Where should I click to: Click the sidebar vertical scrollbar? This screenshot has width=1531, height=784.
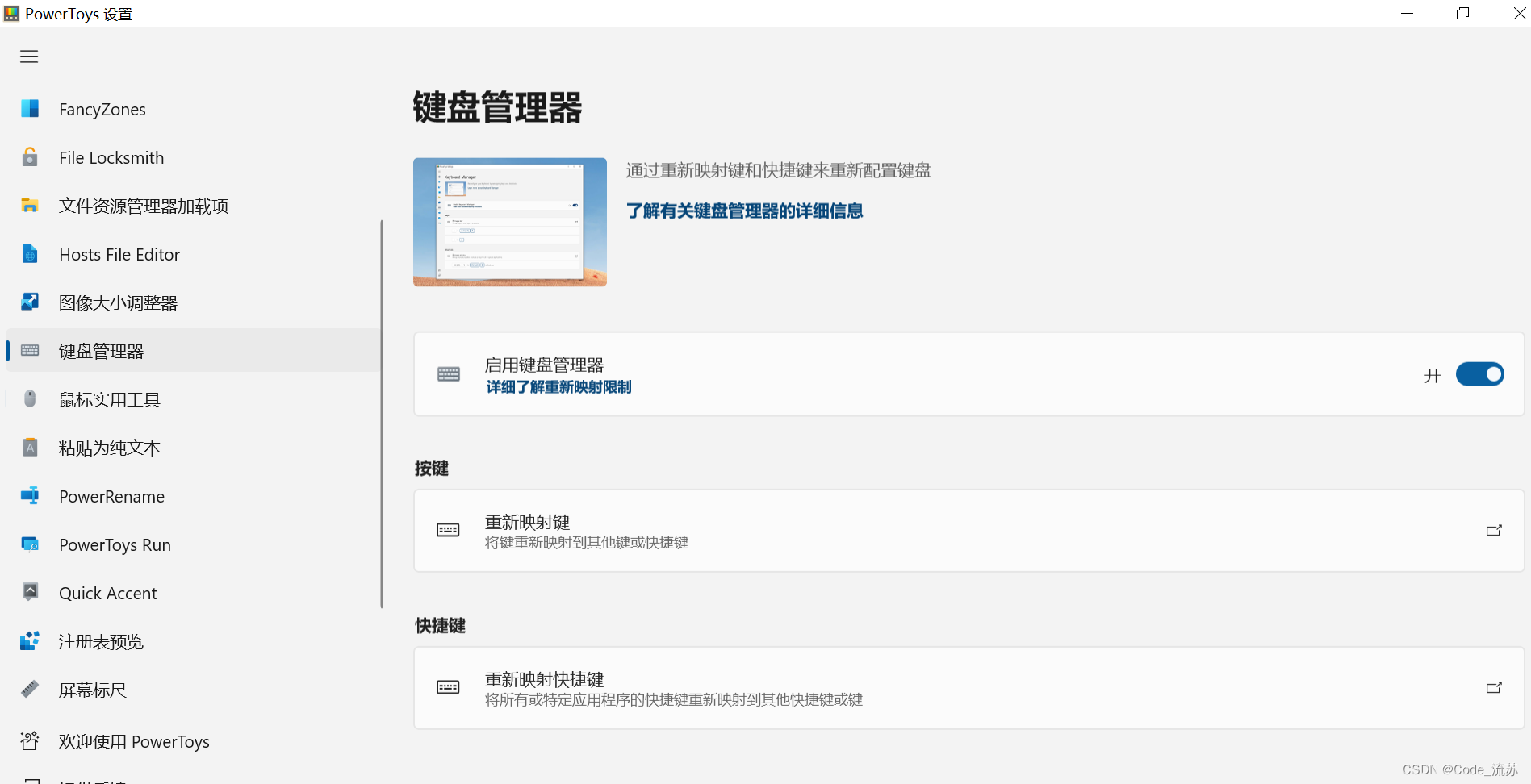coord(381,414)
